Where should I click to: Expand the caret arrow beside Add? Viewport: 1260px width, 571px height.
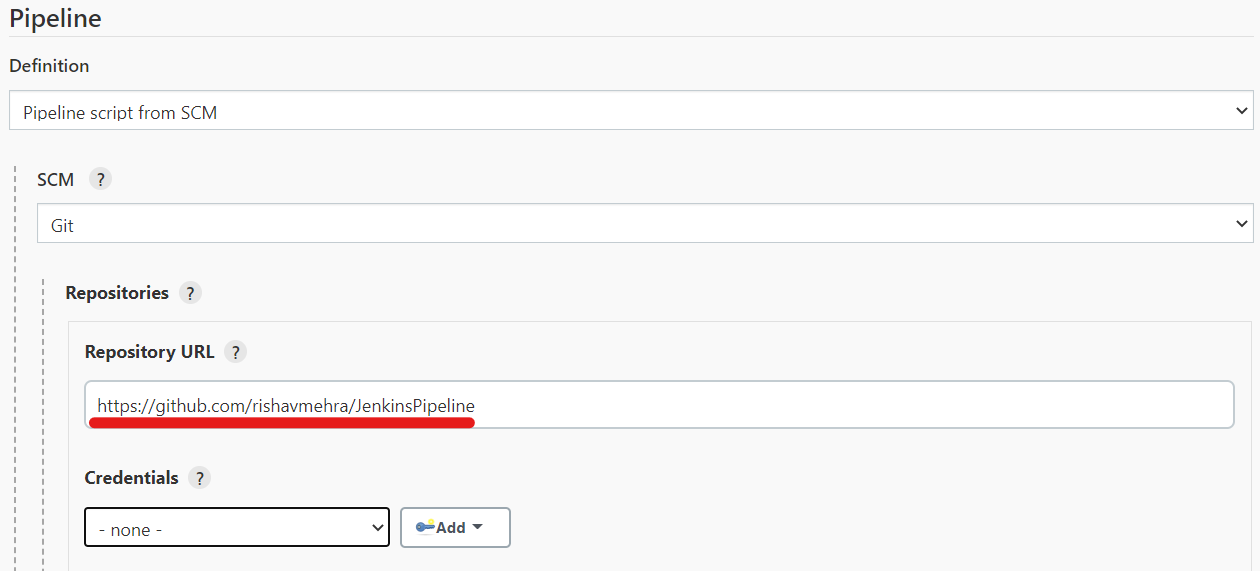tap(477, 527)
